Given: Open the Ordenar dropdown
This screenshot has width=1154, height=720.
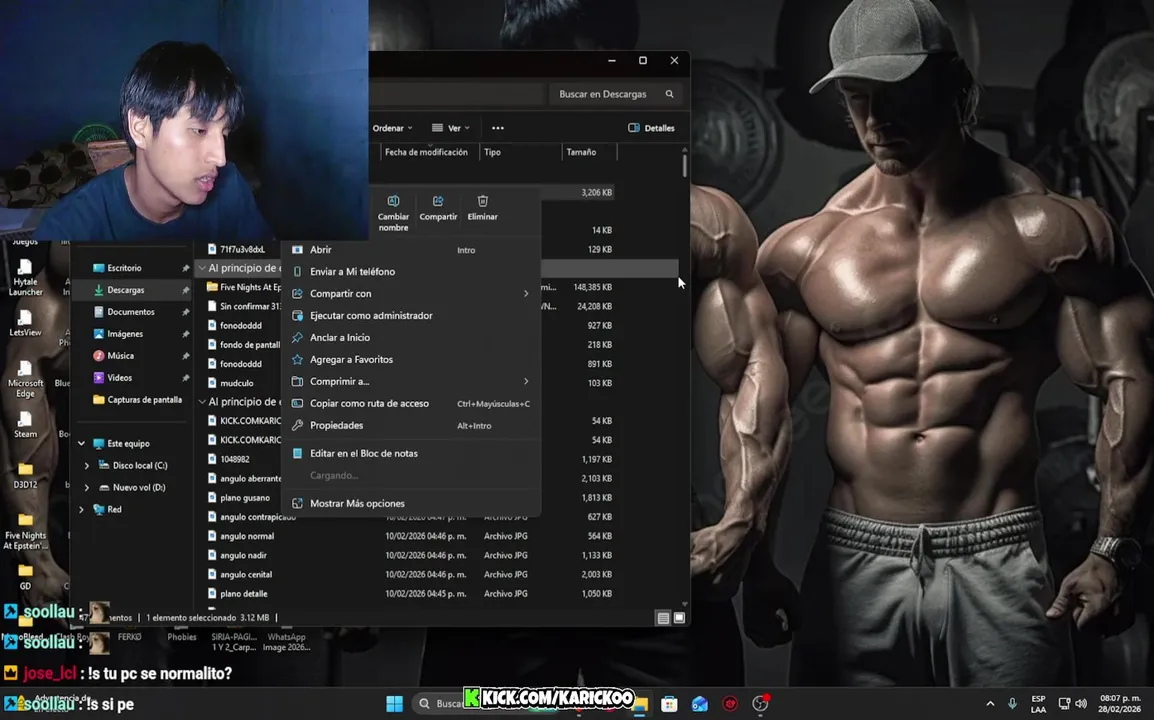Looking at the screenshot, I should [x=392, y=128].
